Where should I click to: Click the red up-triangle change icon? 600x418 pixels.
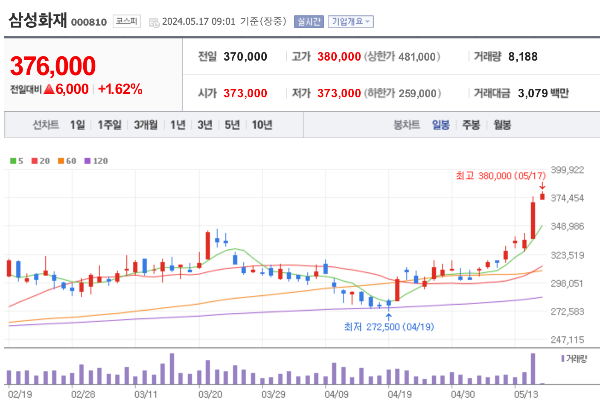click(49, 90)
